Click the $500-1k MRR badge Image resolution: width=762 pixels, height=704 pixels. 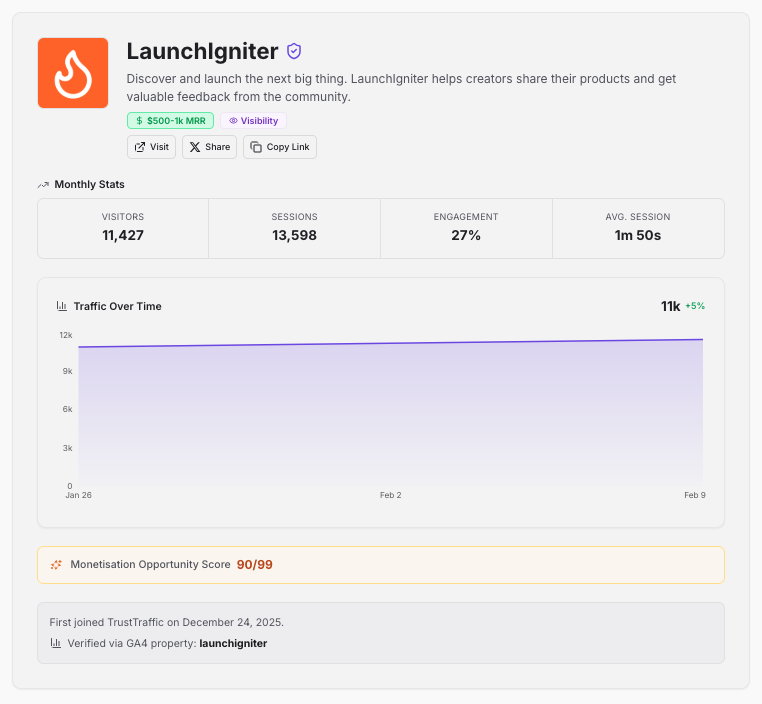171,120
